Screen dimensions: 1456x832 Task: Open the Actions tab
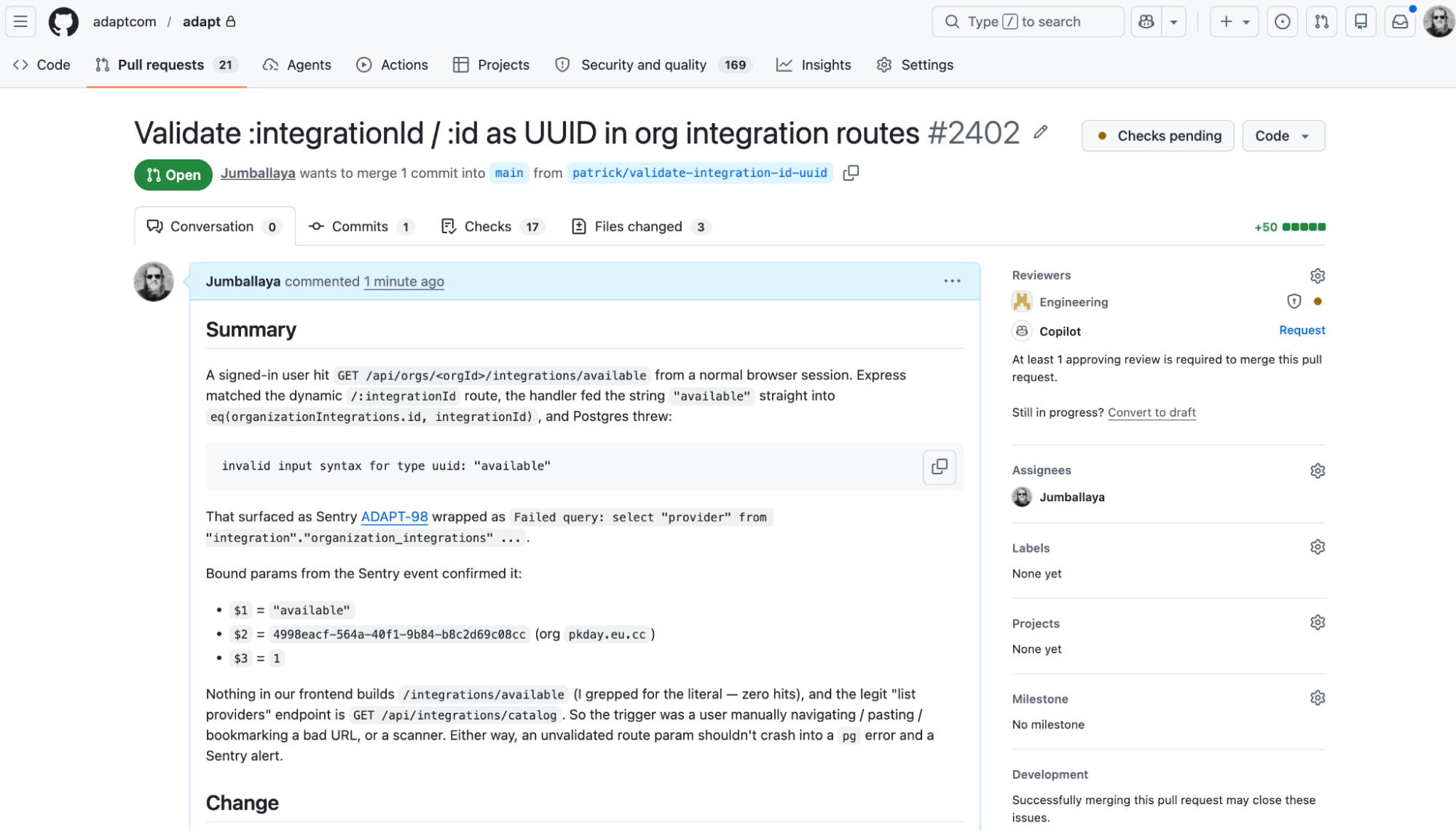(x=393, y=65)
